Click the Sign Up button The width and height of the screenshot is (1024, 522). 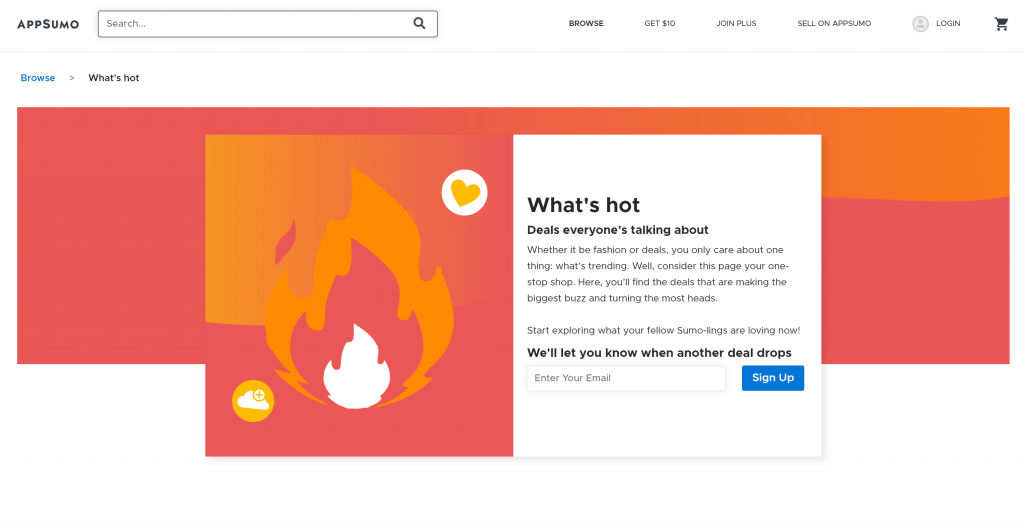coord(773,378)
